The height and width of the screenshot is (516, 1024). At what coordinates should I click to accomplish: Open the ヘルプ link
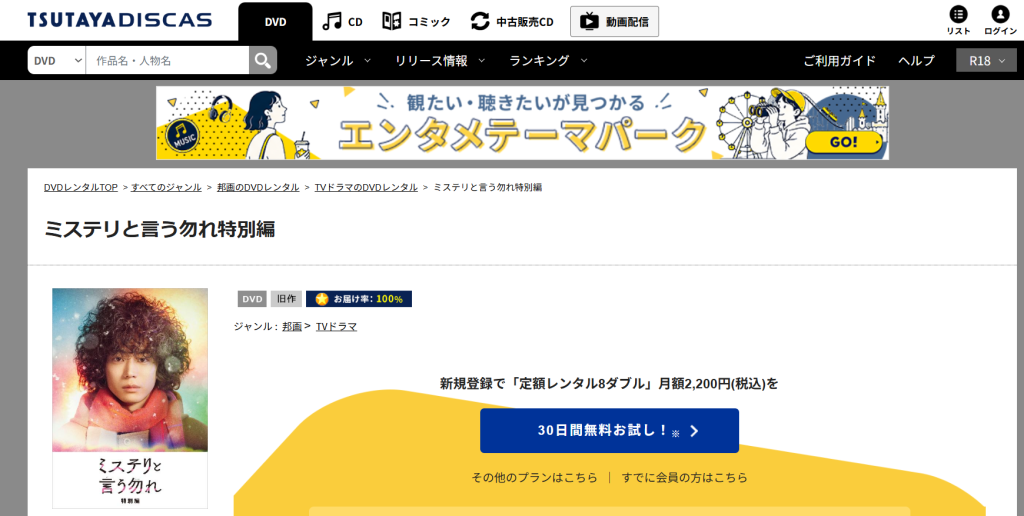pyautogui.click(x=916, y=61)
